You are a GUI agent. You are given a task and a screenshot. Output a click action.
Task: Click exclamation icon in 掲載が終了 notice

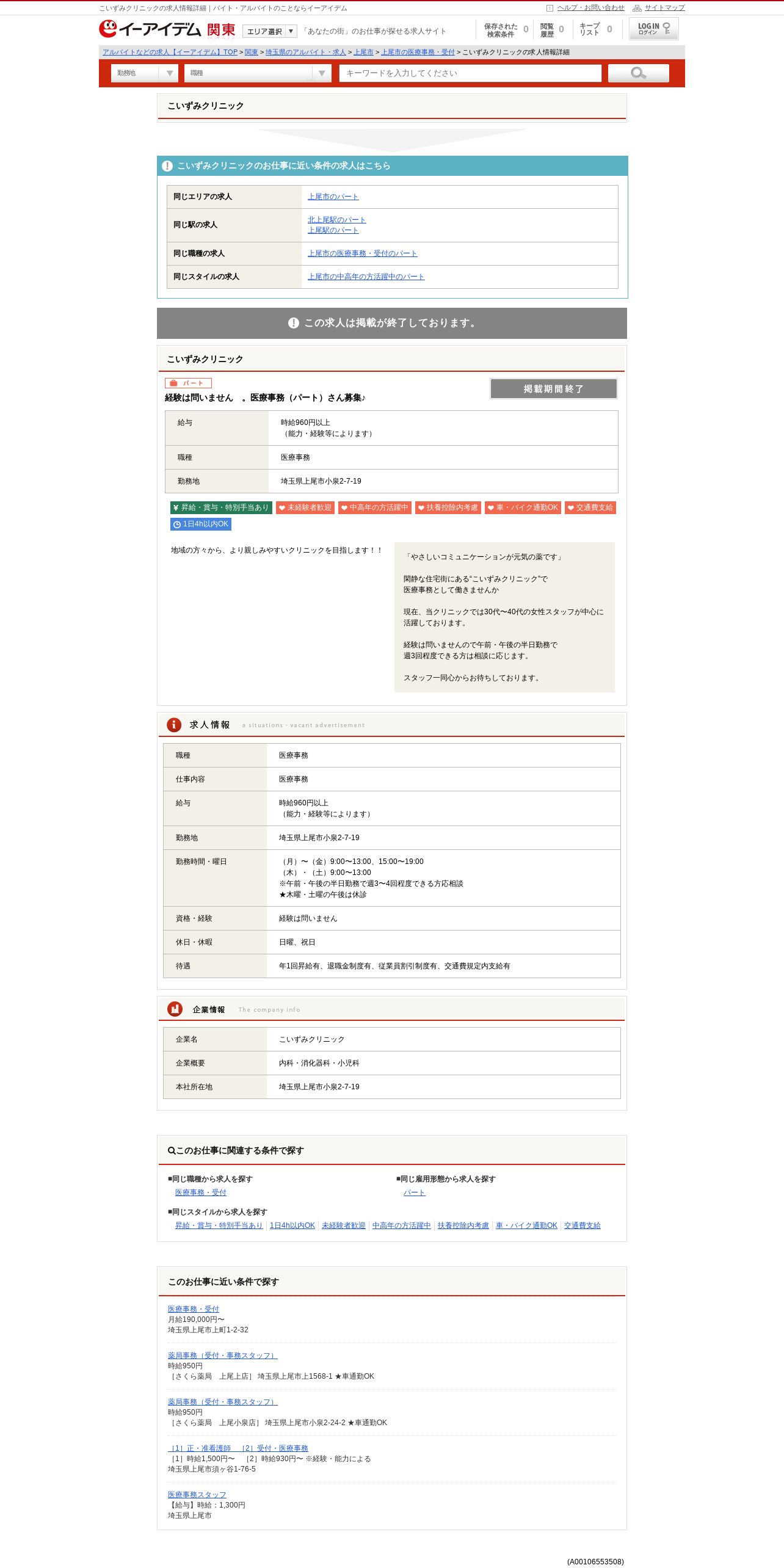[294, 323]
